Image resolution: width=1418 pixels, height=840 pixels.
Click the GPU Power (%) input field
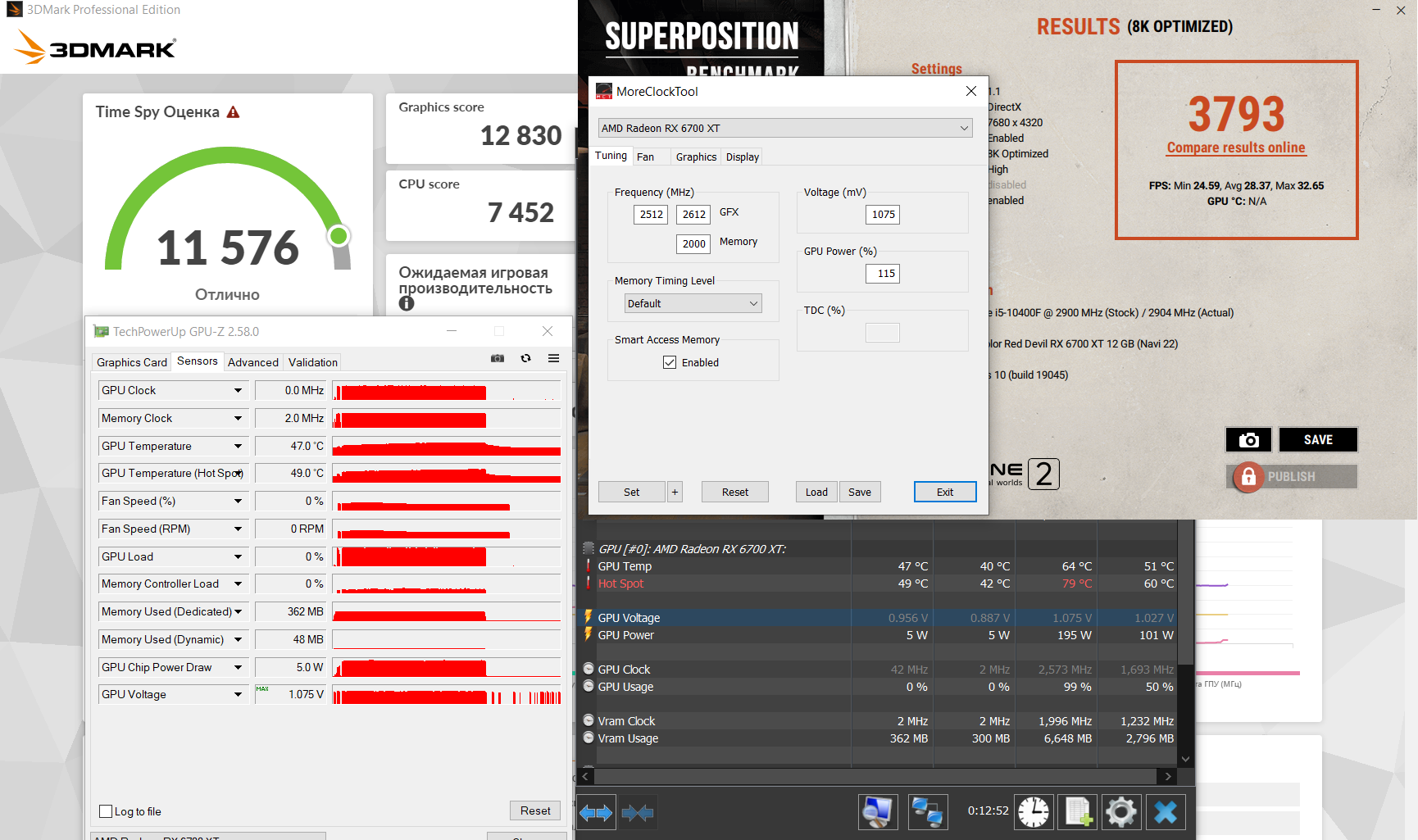[883, 274]
